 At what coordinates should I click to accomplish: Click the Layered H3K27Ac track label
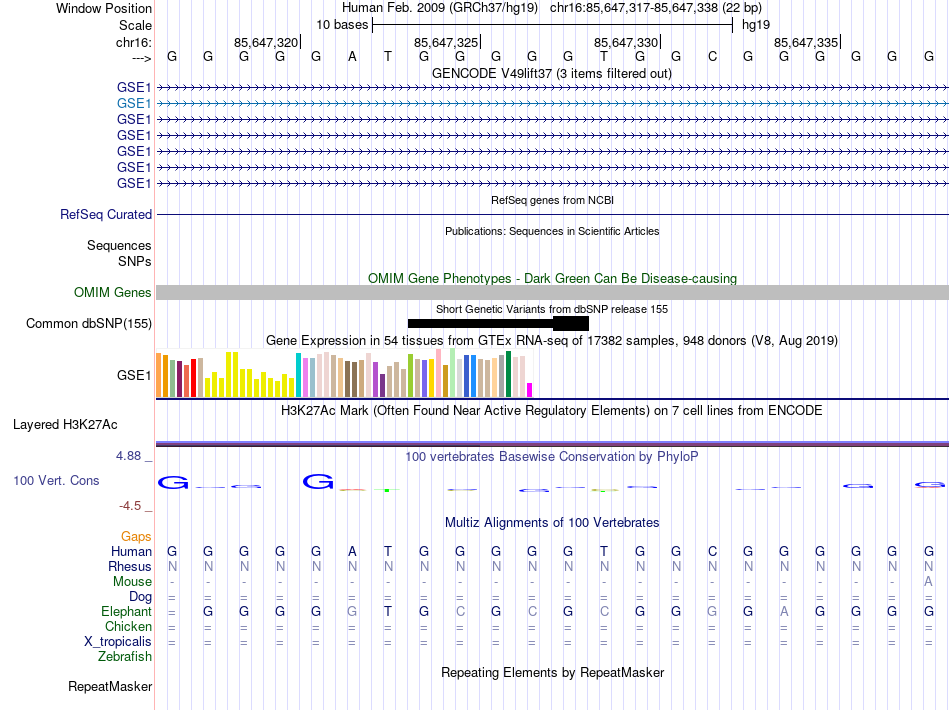click(65, 424)
